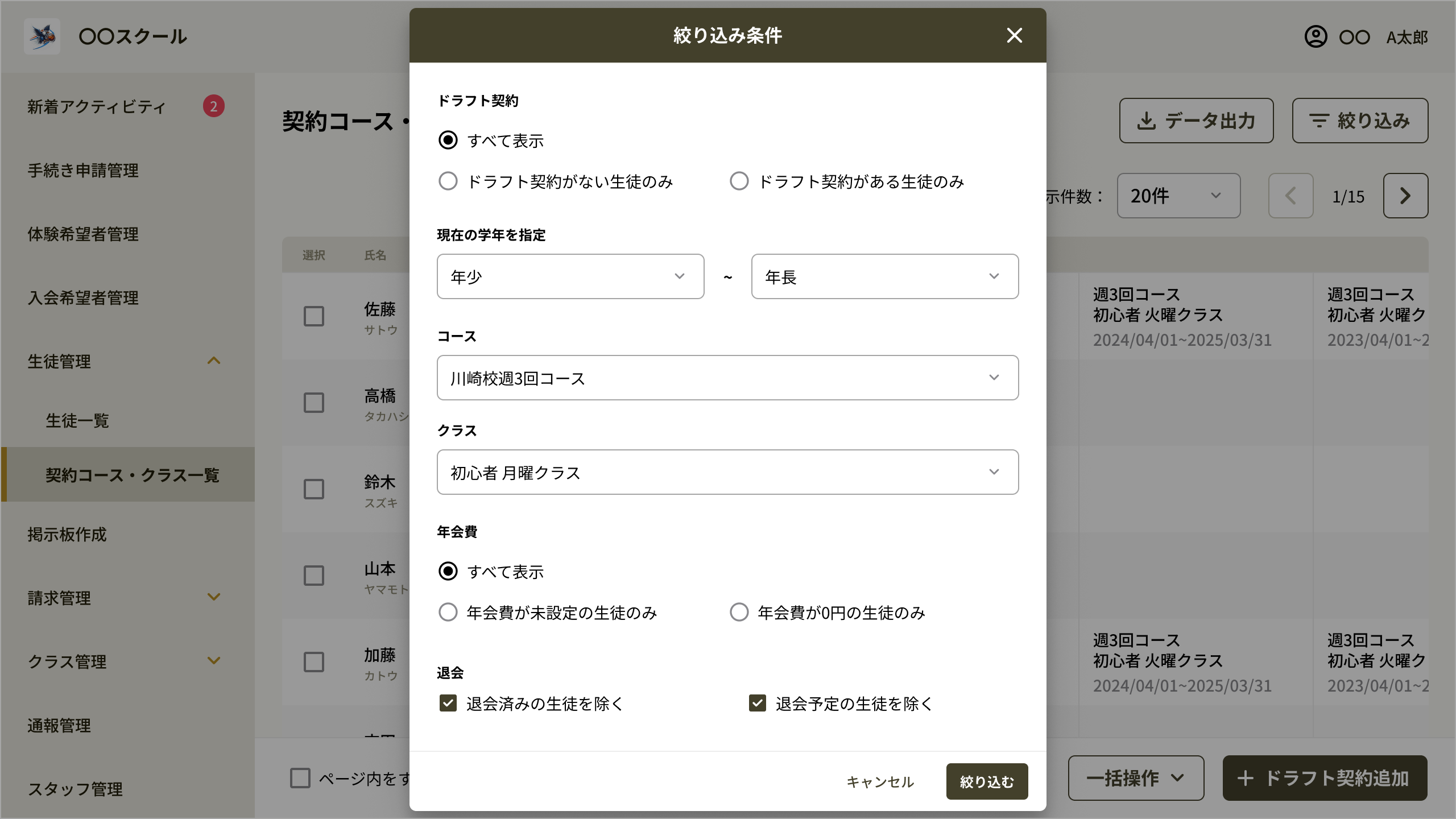Screen dimensions: 1456x819
Task: Open the user account icon
Action: click(x=1316, y=36)
